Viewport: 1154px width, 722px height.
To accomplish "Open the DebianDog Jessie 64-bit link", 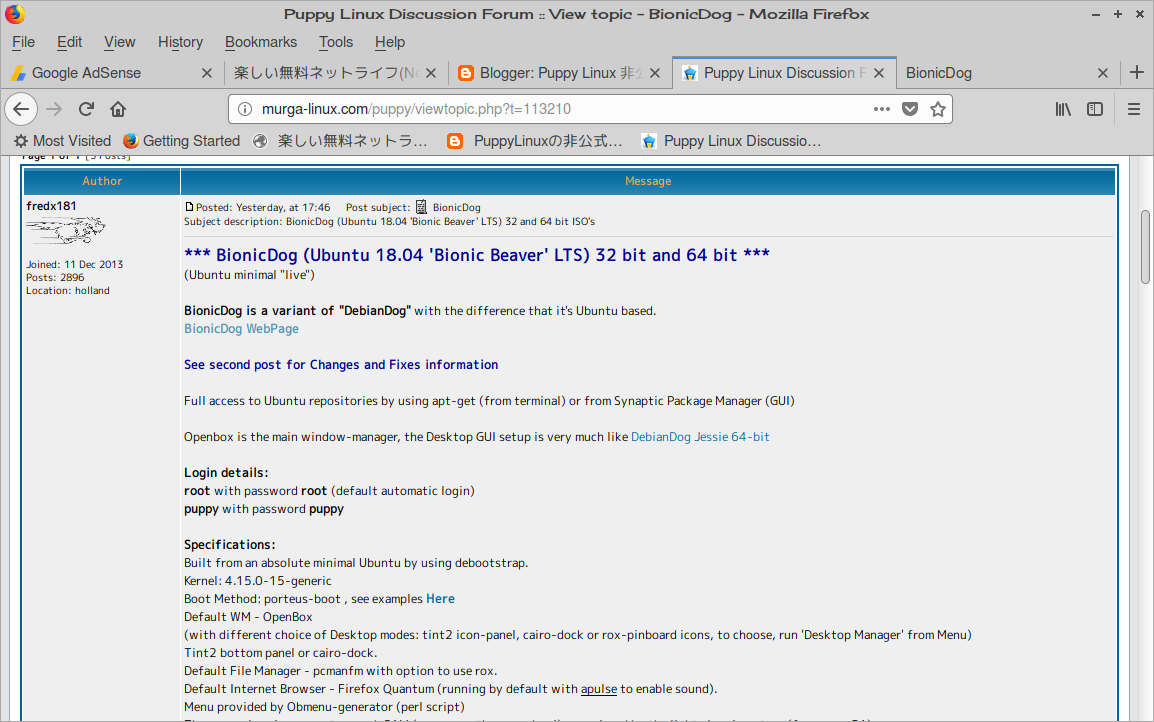I will pyautogui.click(x=700, y=436).
